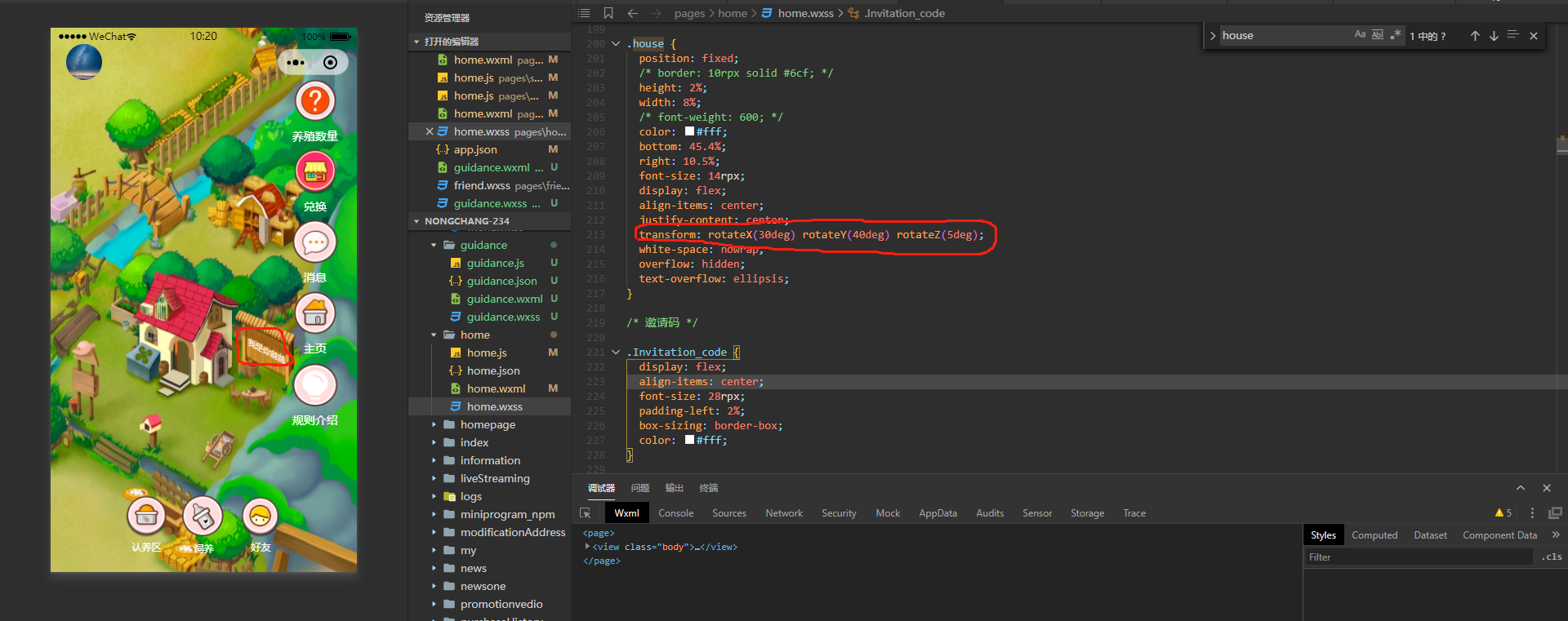Toggle Find in Selection in find widget
Screen dimensions: 1568x621
[x=1512, y=35]
